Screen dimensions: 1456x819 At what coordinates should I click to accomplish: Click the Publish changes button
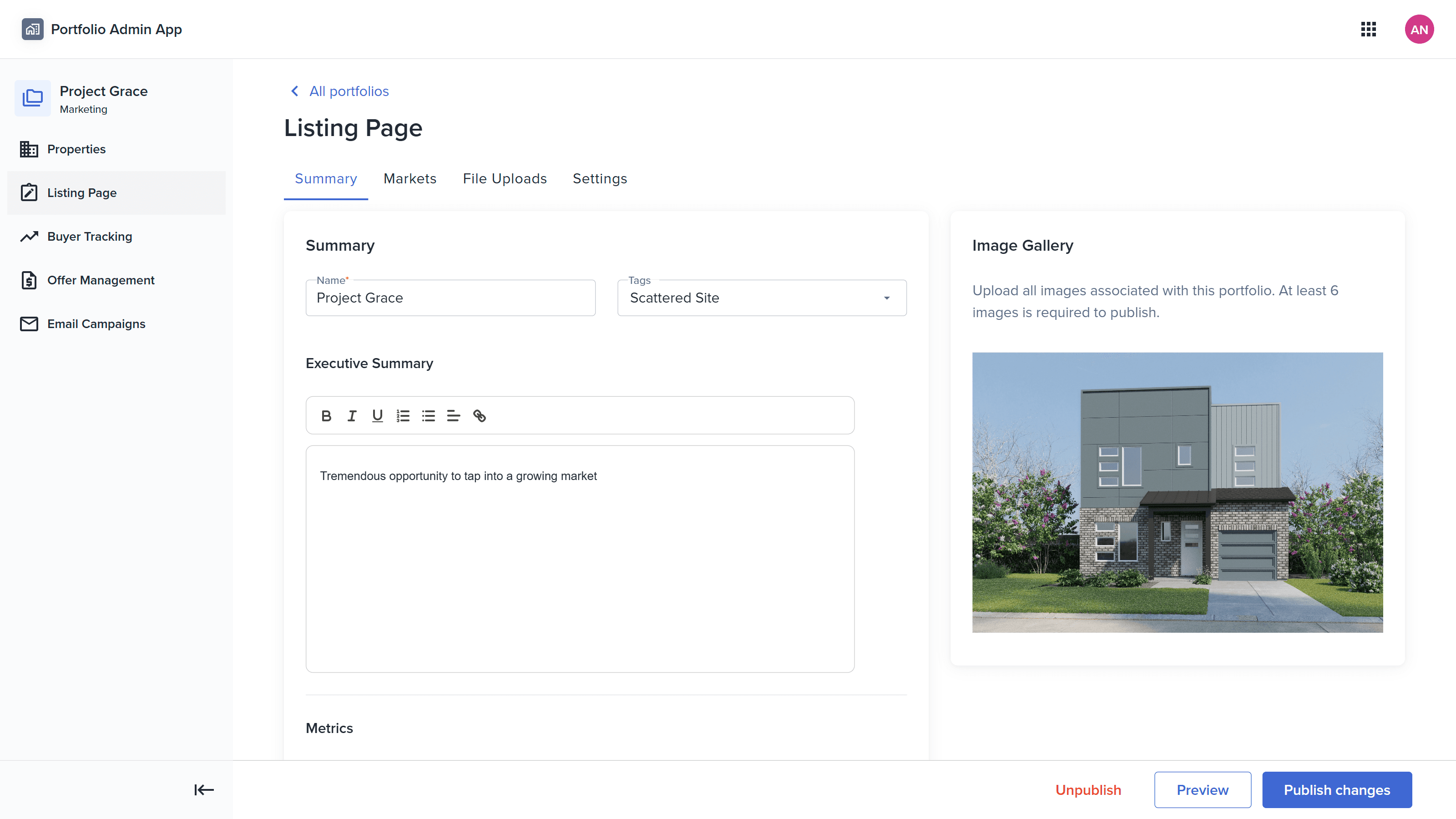tap(1337, 789)
